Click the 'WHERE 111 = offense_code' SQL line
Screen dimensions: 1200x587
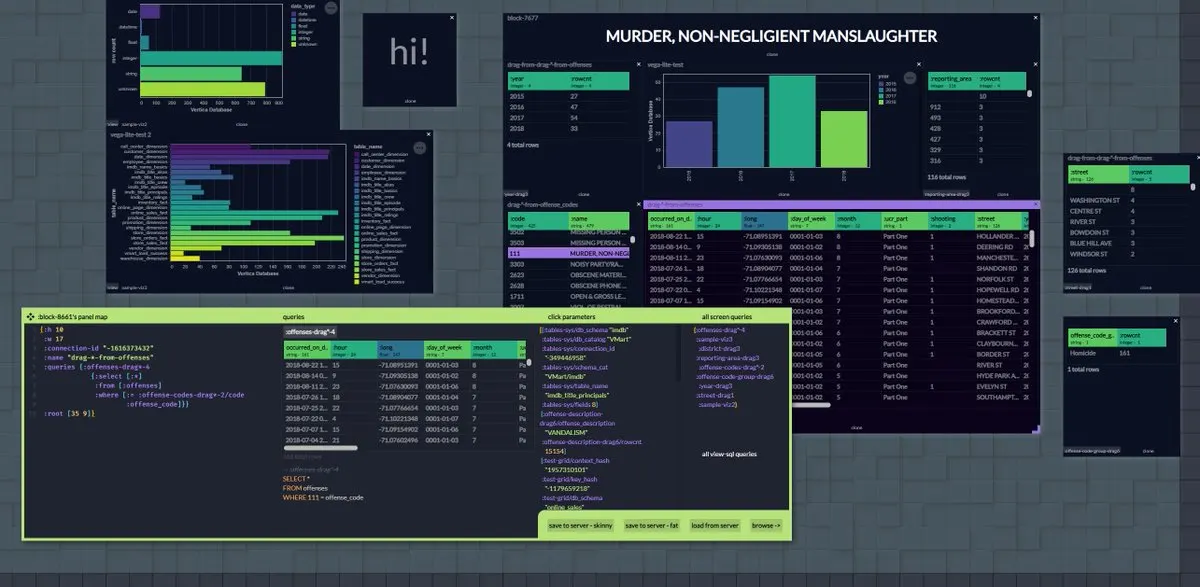(x=322, y=497)
